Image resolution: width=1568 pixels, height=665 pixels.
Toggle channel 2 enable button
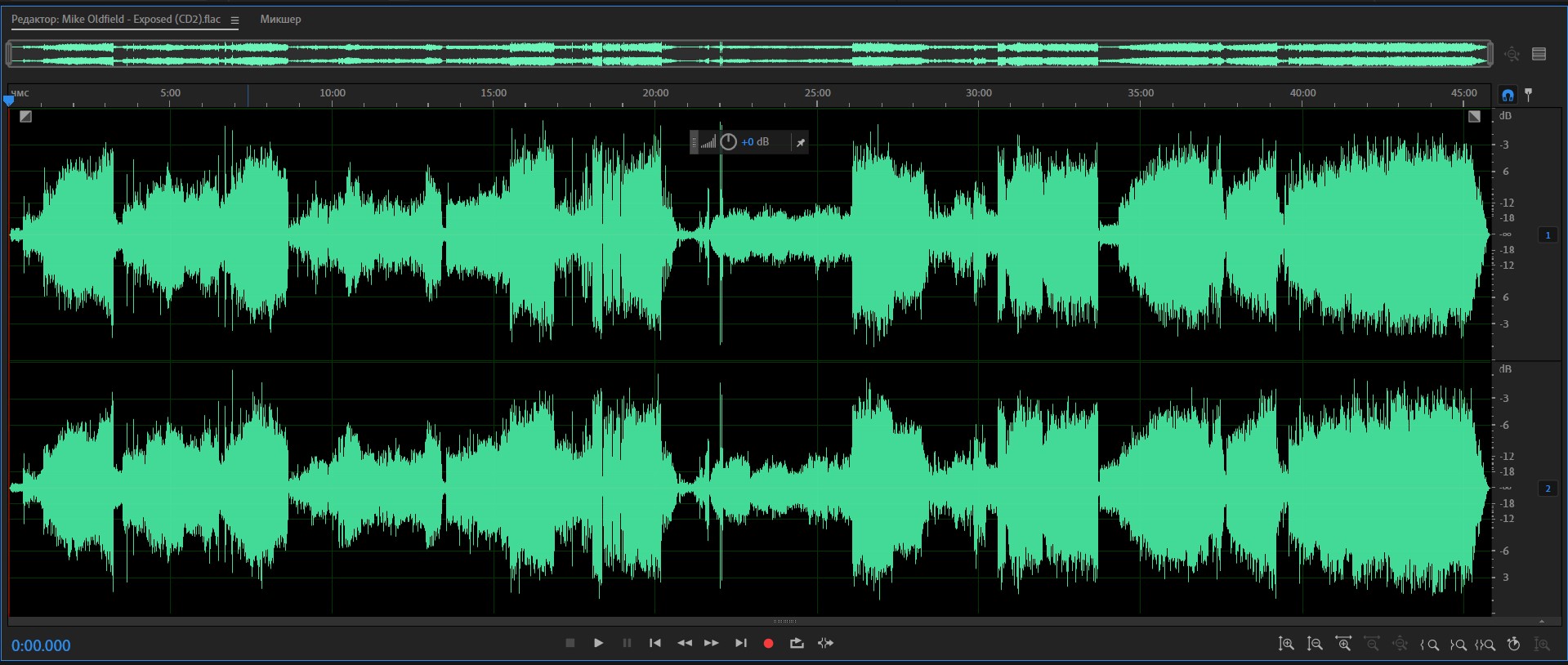click(1548, 489)
